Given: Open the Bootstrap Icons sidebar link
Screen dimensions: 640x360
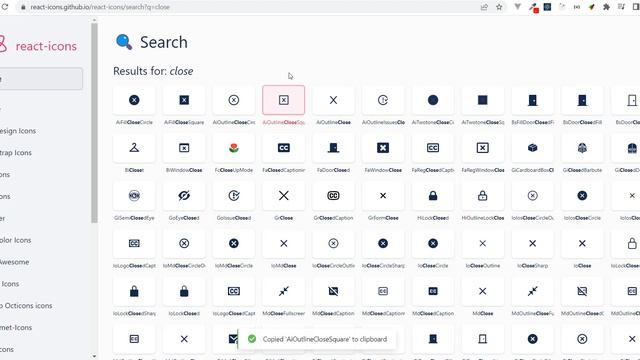Looking at the screenshot, I should pos(16,153).
